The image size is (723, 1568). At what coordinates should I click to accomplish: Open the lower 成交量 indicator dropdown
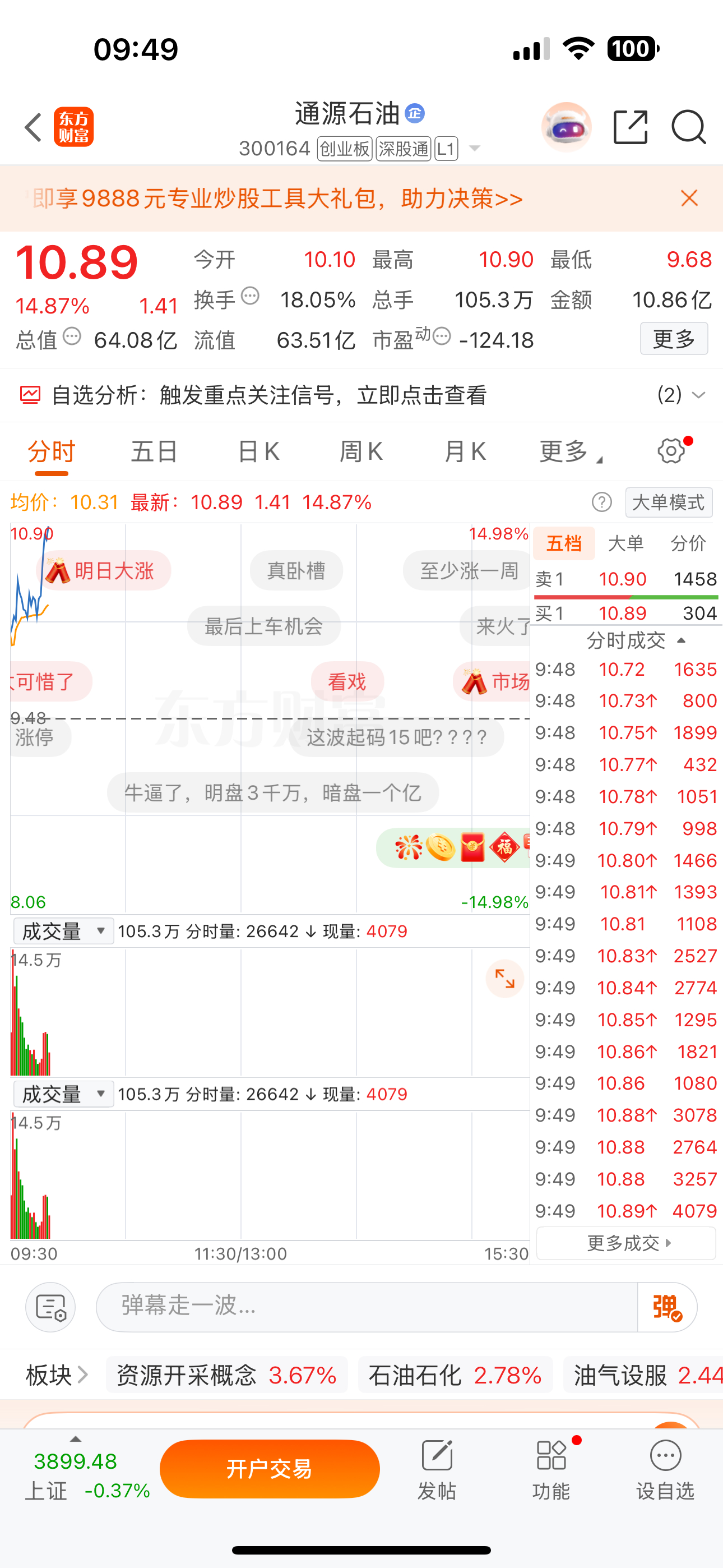pos(64,1095)
